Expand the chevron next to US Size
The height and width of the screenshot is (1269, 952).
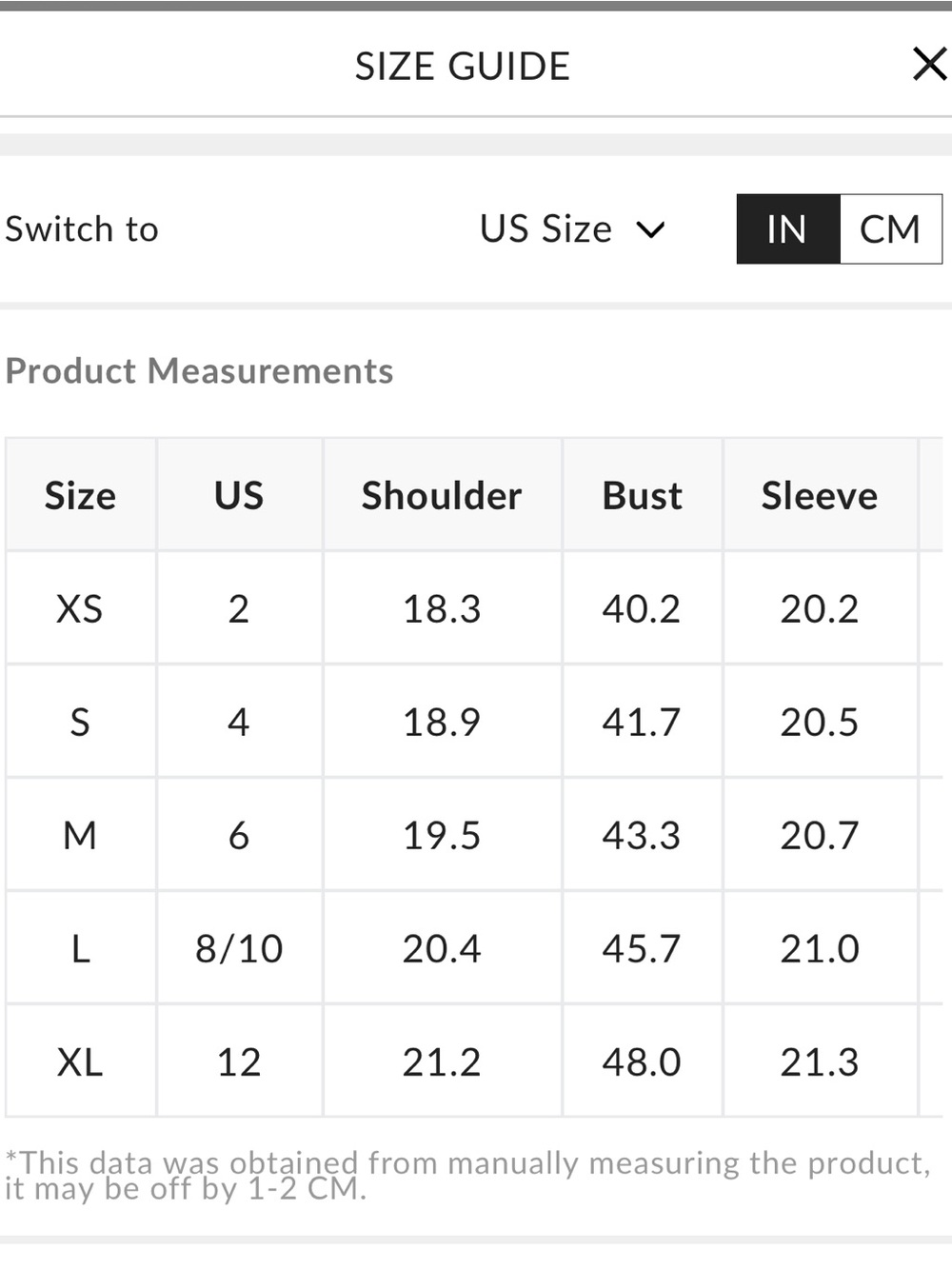[650, 230]
